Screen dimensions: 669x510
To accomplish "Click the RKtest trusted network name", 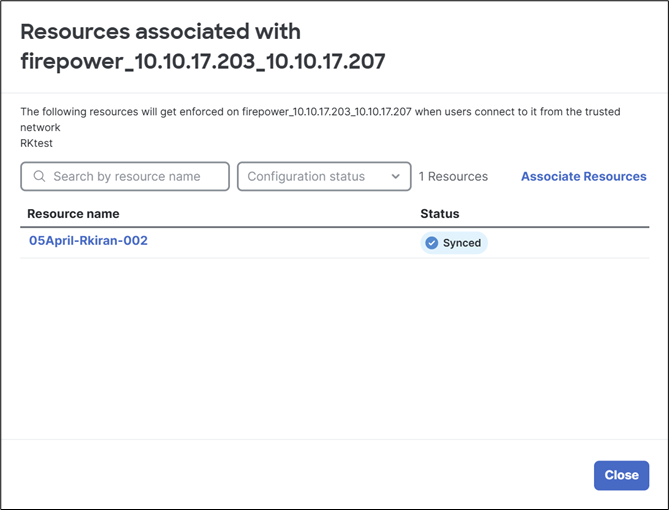I will [x=36, y=143].
